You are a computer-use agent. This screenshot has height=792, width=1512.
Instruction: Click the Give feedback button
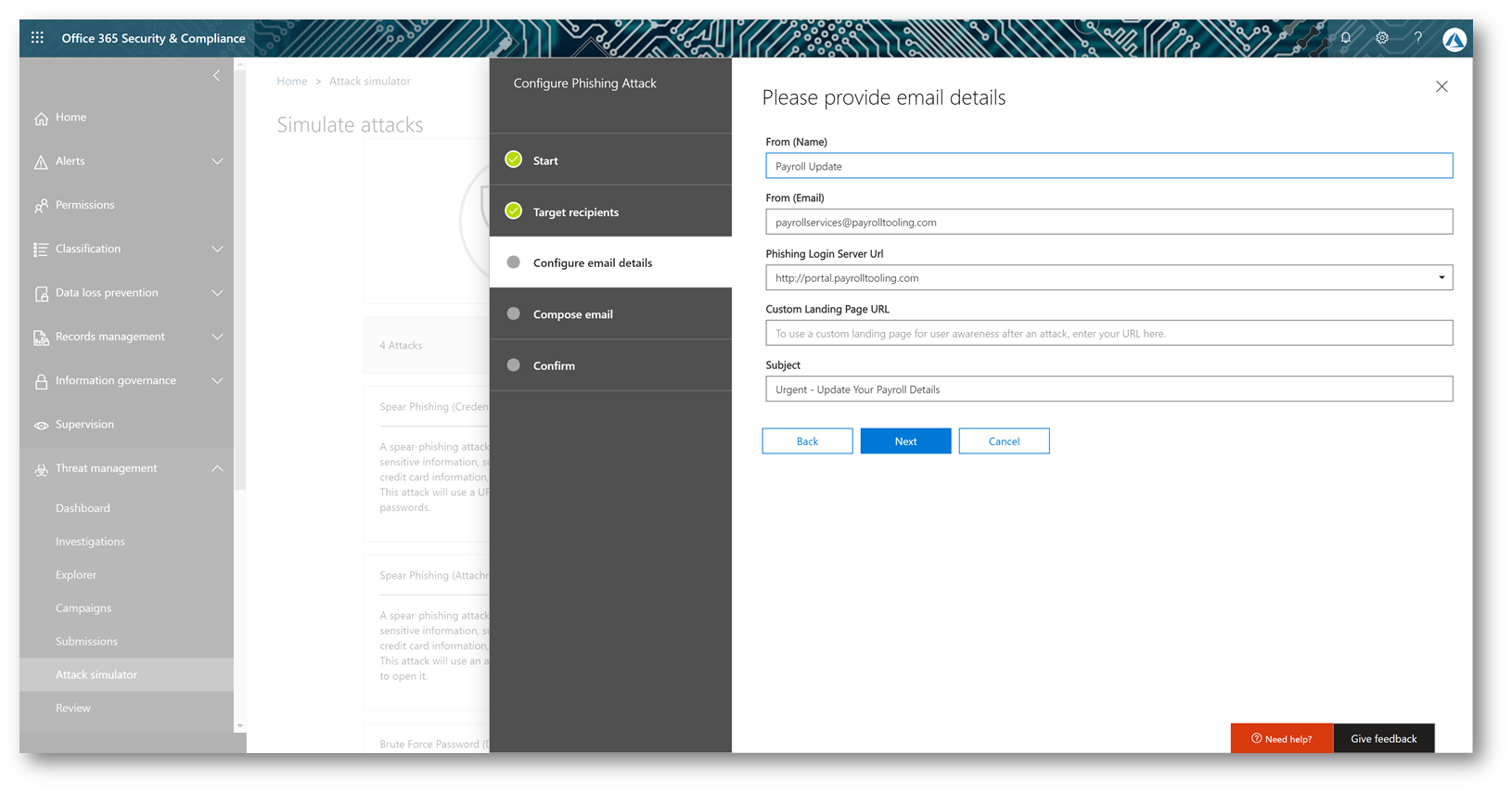1383,738
